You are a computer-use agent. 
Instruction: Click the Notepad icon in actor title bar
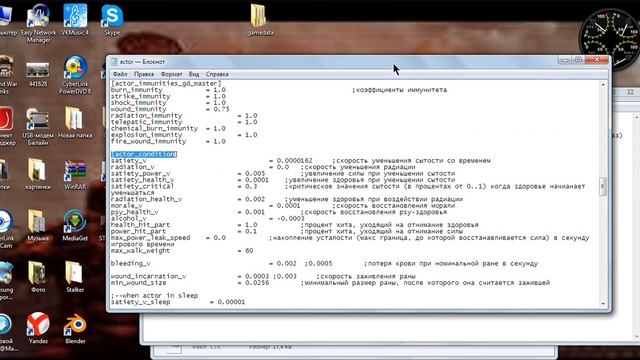[114, 62]
